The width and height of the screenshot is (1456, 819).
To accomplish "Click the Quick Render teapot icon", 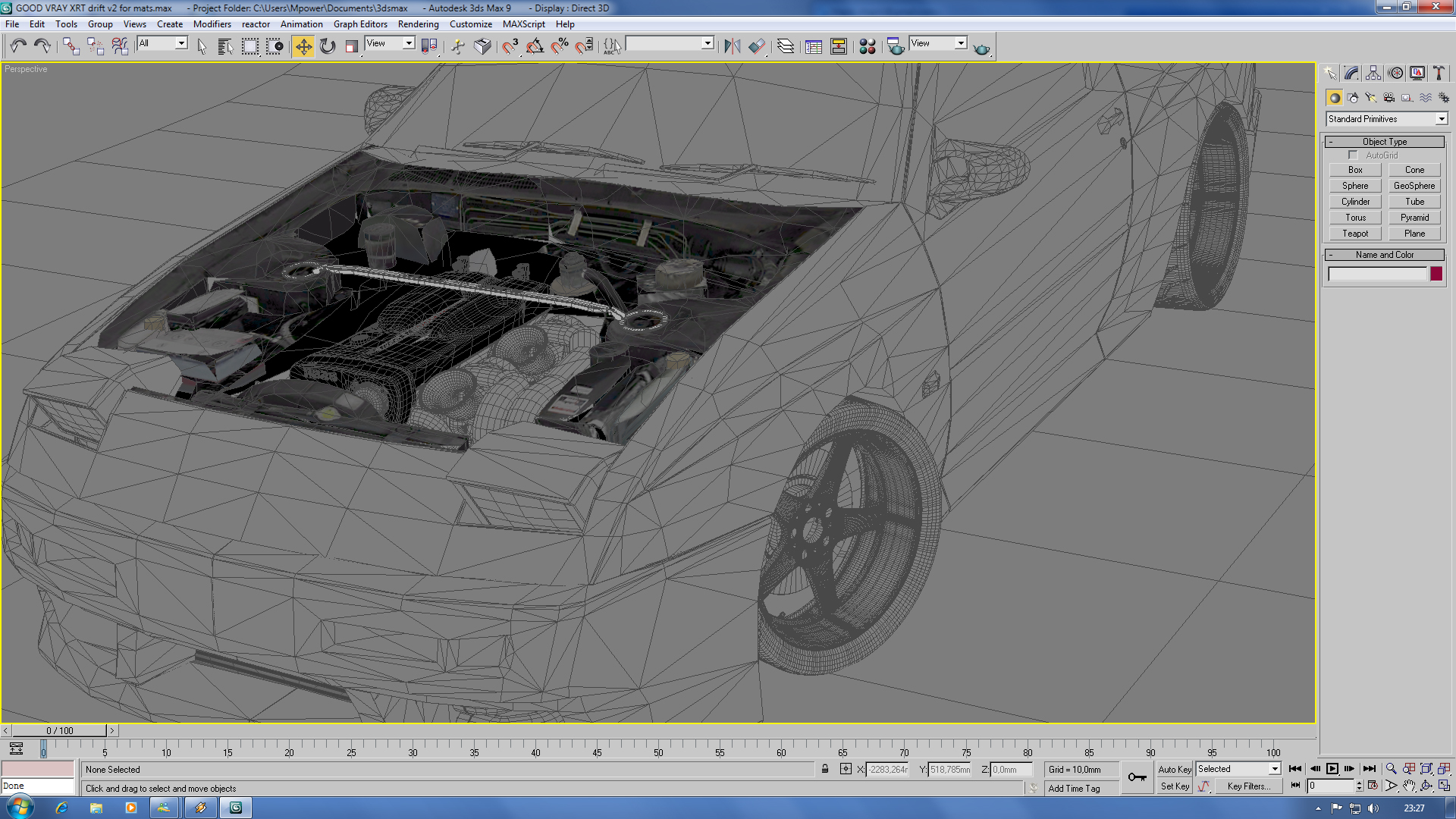I will pos(981,48).
